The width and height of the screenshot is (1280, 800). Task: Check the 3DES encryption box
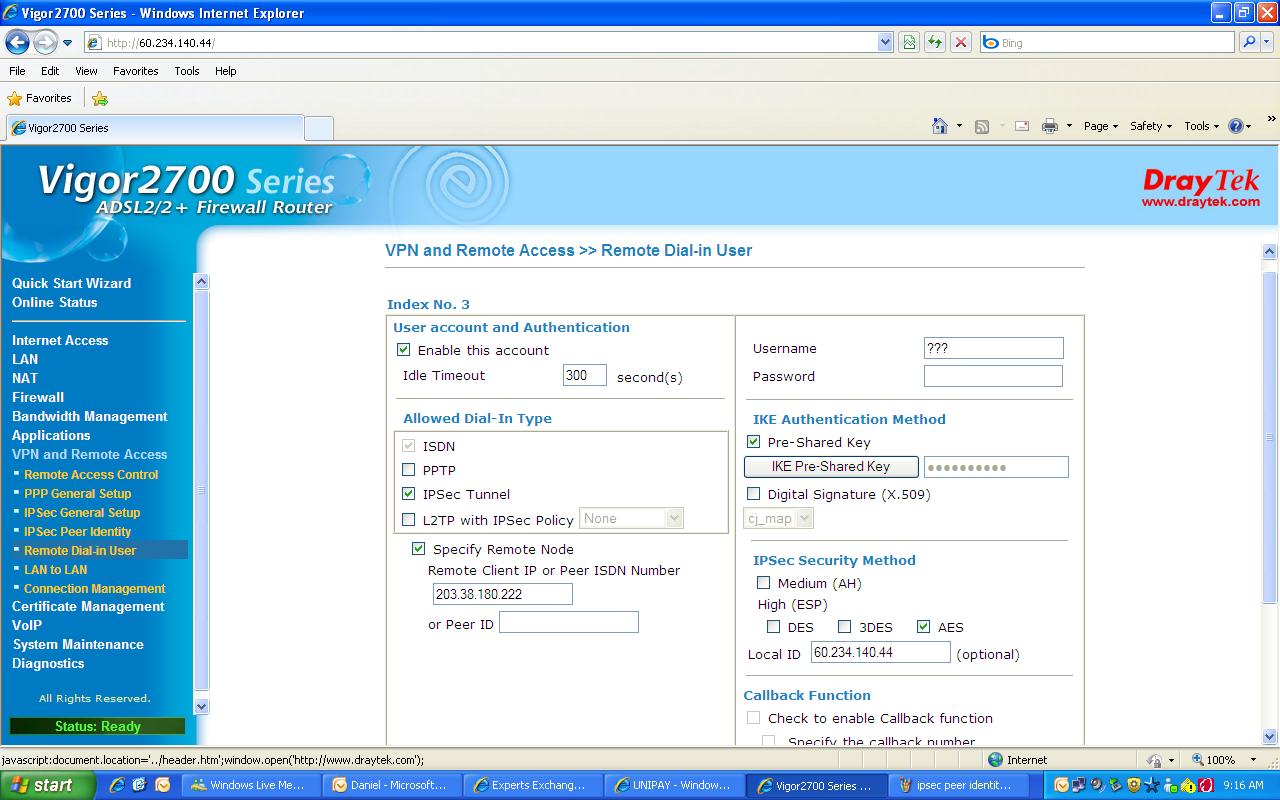845,626
